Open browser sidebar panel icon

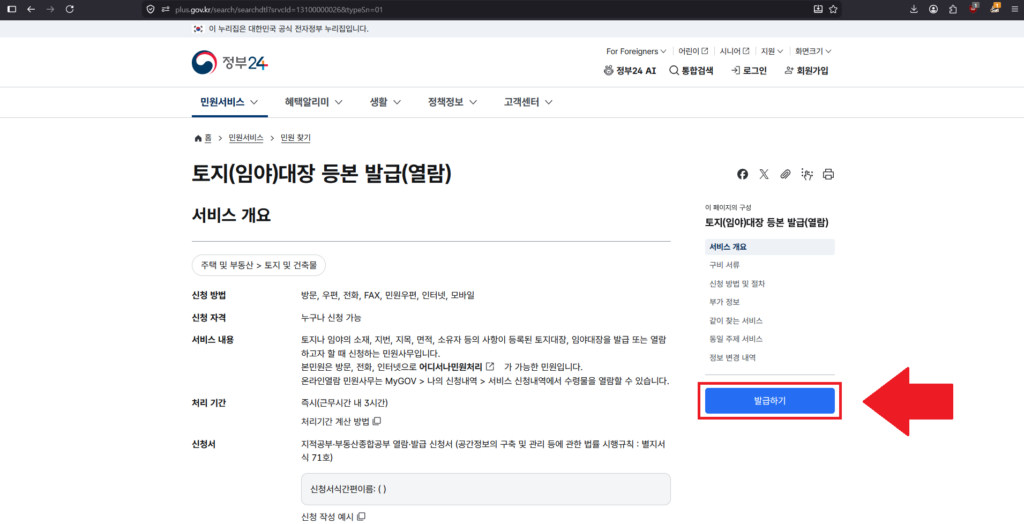point(11,9)
